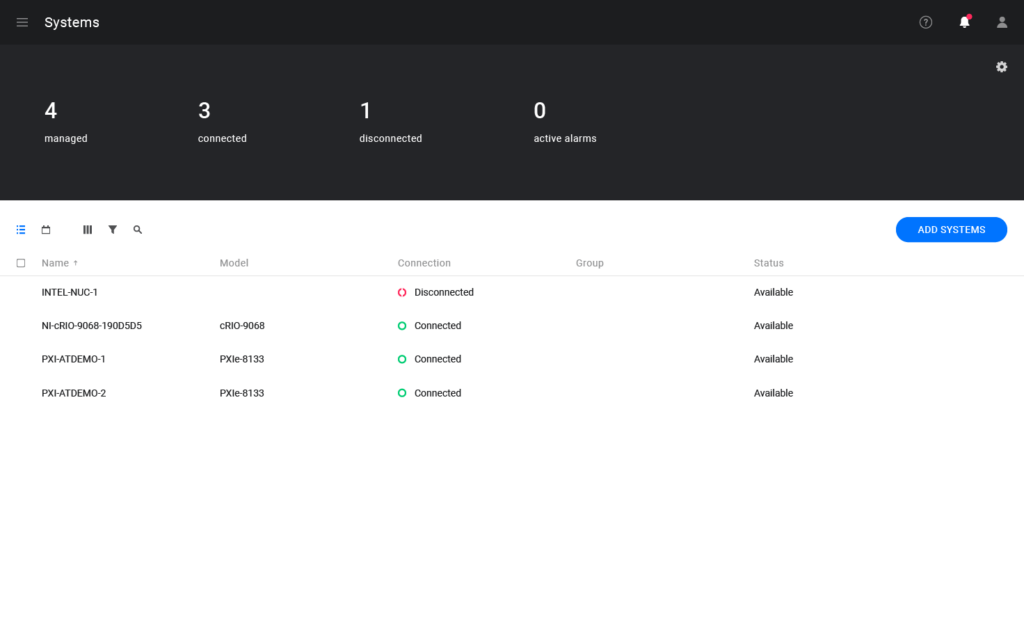The height and width of the screenshot is (640, 1024).
Task: Click the Disconnected text for INTEL-NUC-1
Action: (x=443, y=292)
